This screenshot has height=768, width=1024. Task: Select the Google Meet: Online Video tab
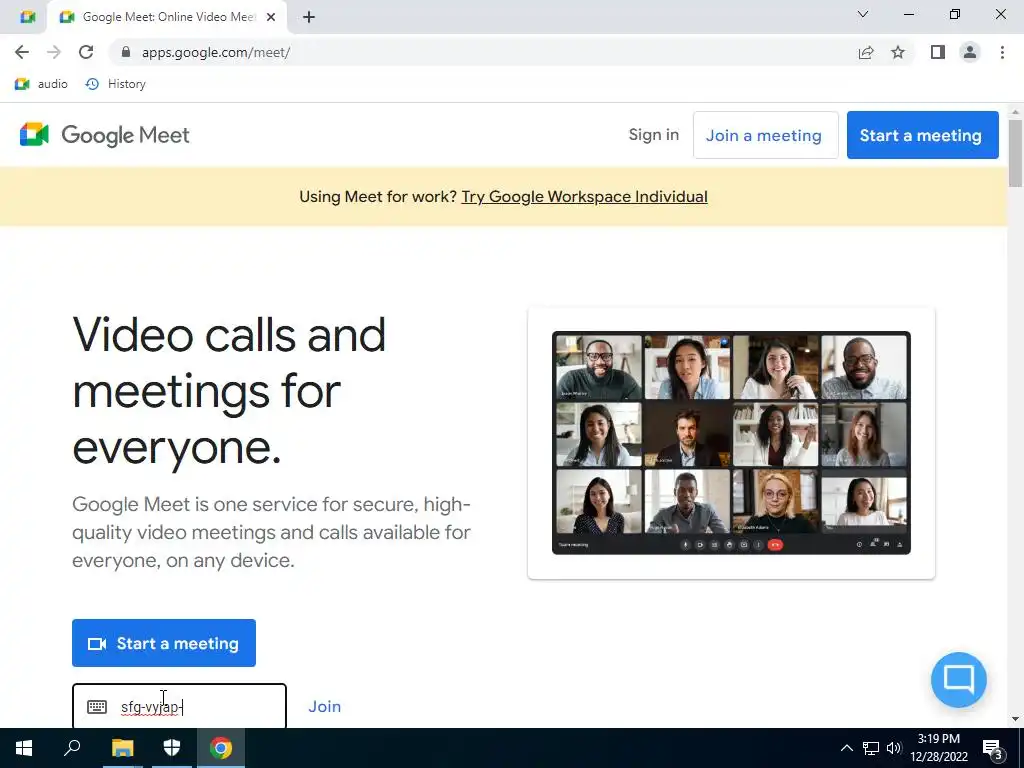pos(168,17)
